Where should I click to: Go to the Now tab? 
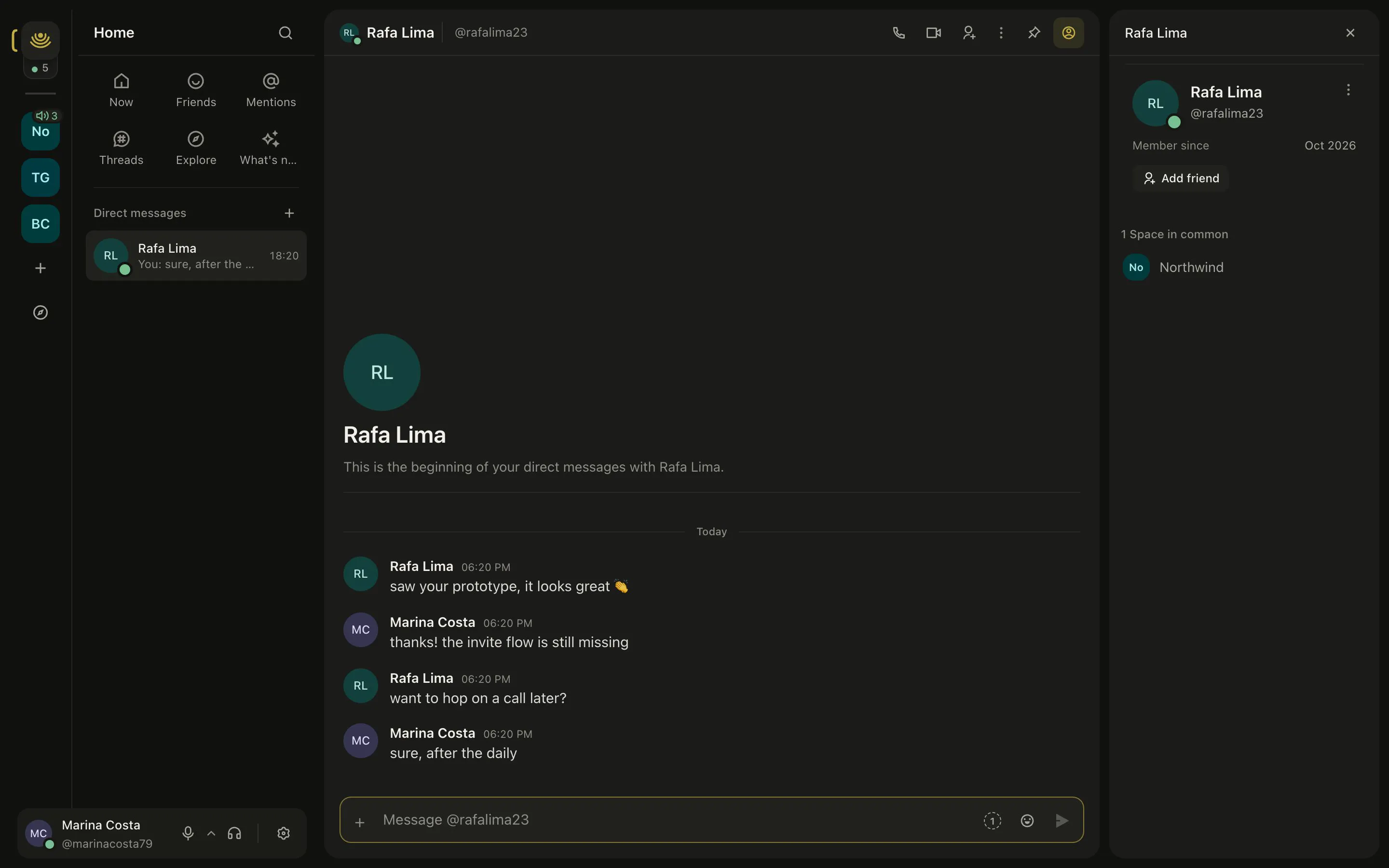coord(121,91)
